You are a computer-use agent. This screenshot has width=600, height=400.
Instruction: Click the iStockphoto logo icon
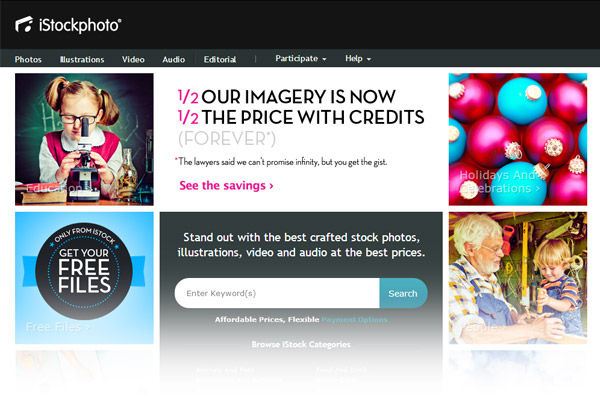24,24
